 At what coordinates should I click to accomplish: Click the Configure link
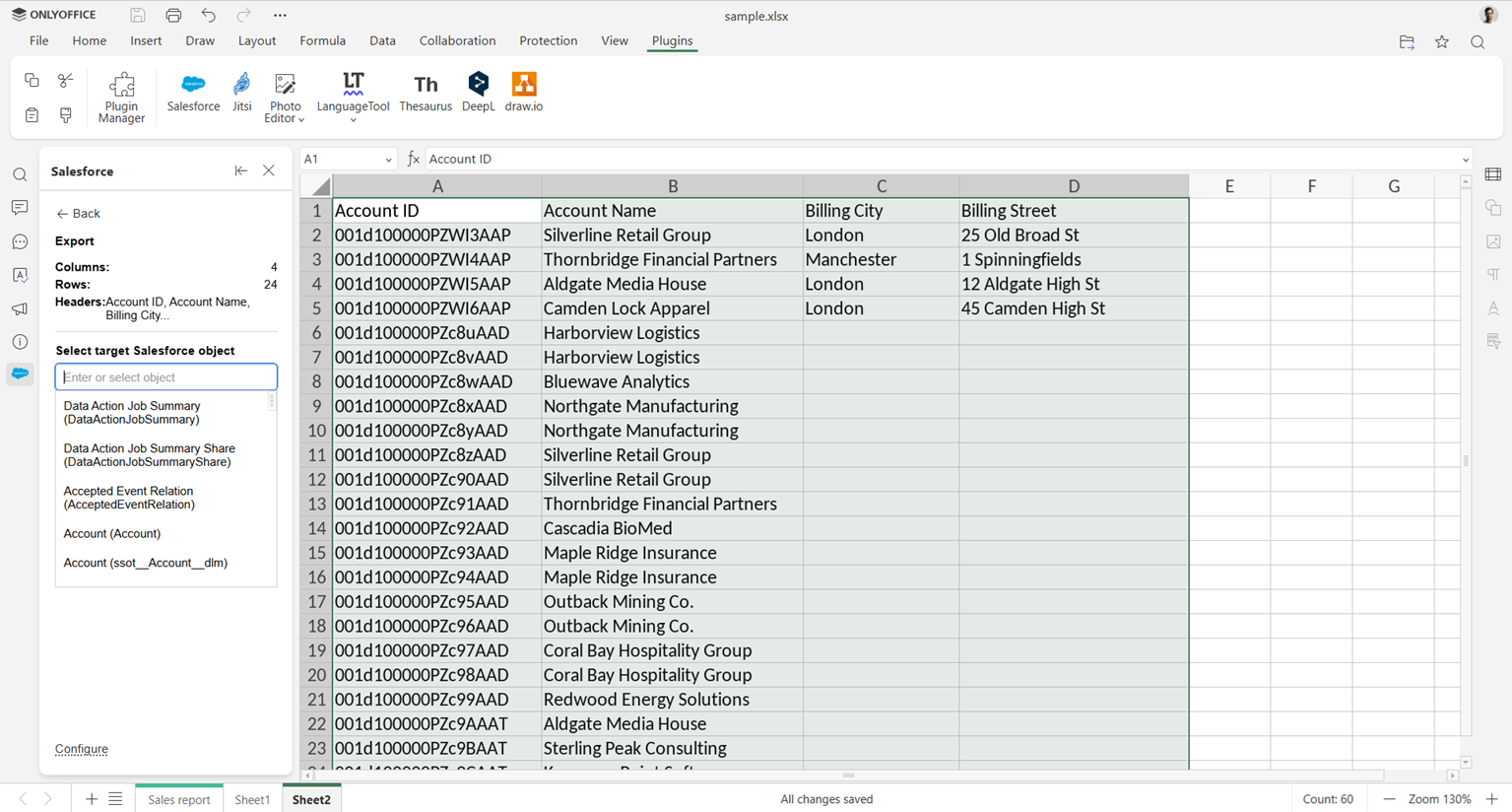[82, 749]
